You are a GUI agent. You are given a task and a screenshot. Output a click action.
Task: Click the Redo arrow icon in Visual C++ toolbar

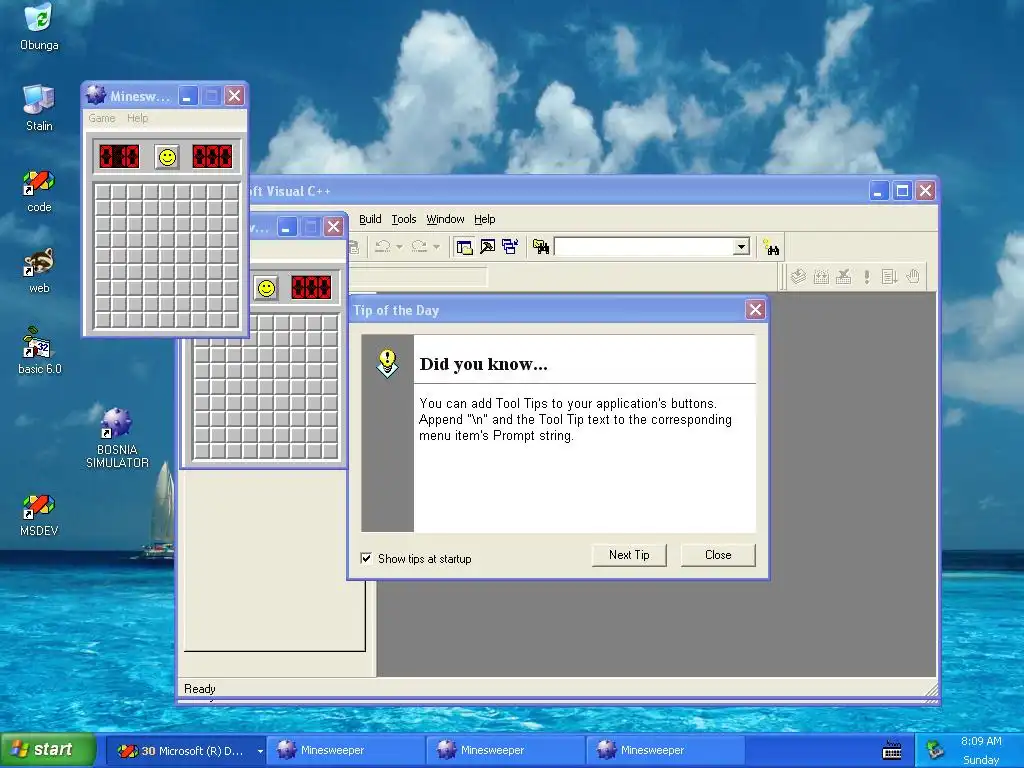tap(419, 247)
